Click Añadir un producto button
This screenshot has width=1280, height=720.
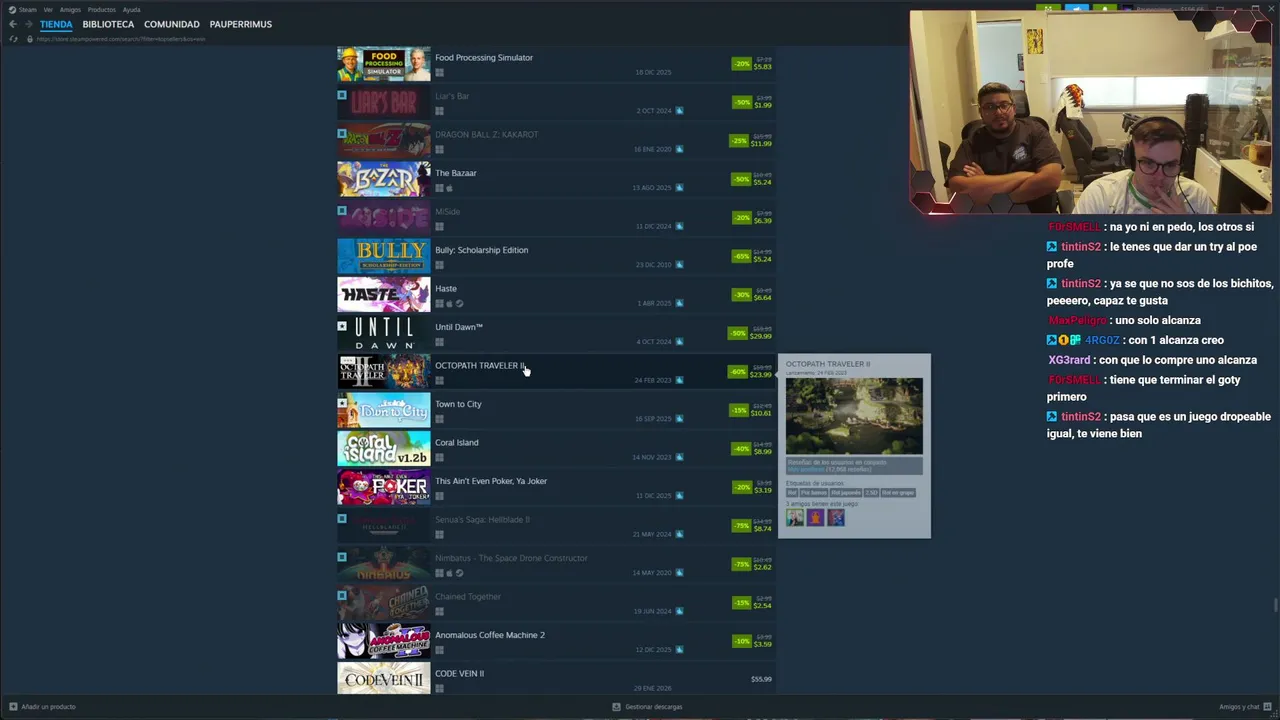point(42,707)
